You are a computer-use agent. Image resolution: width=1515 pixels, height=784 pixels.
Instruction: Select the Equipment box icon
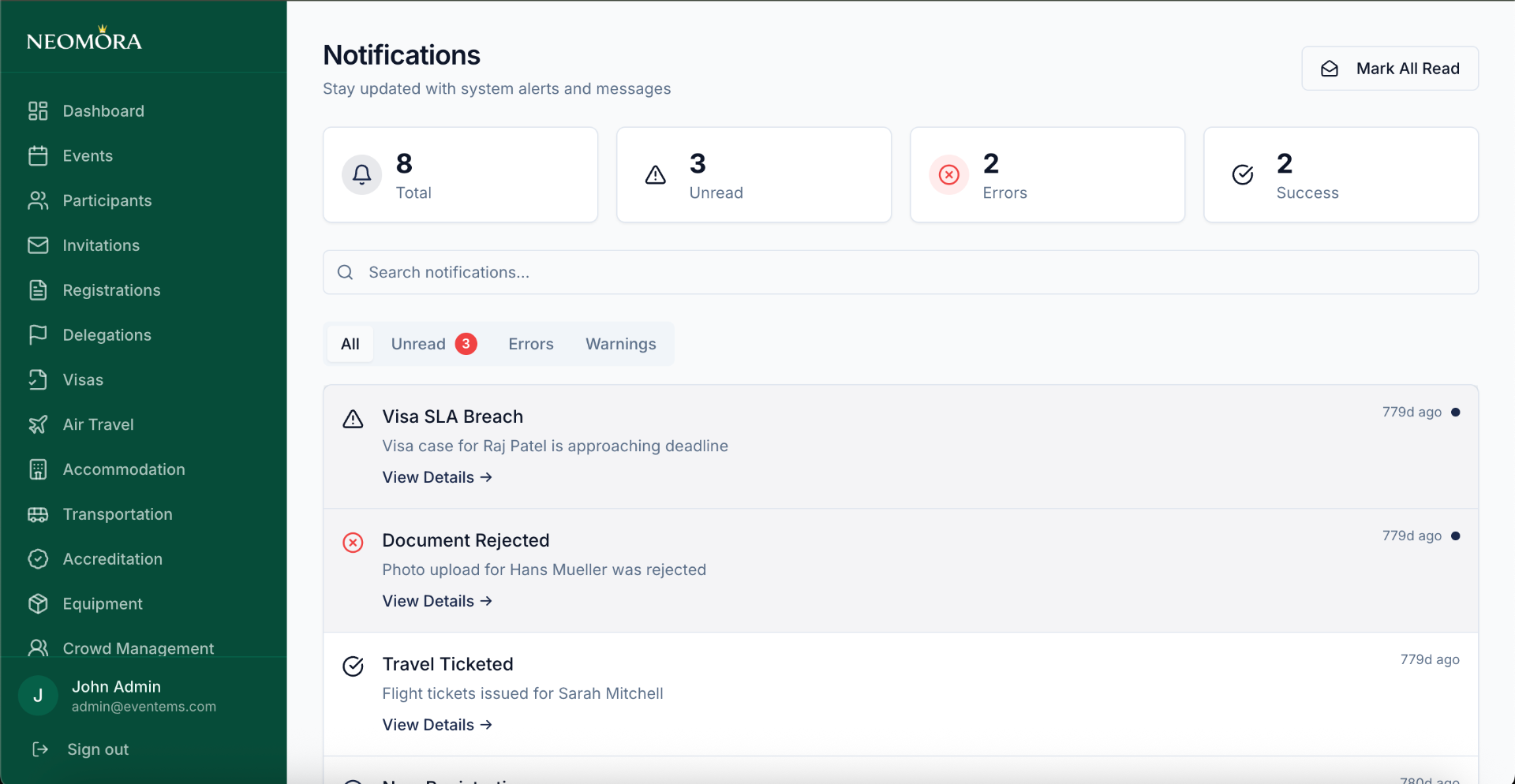pyautogui.click(x=38, y=603)
